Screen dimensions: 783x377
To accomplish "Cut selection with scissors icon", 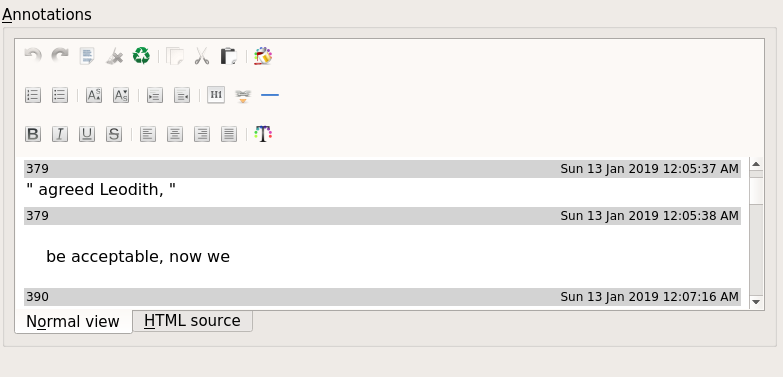I will tap(202, 56).
